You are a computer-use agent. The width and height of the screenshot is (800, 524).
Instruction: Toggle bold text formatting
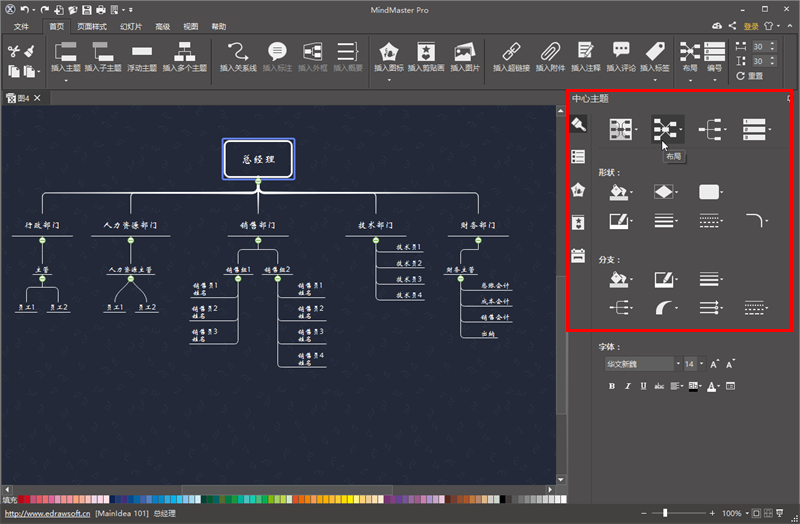click(612, 386)
